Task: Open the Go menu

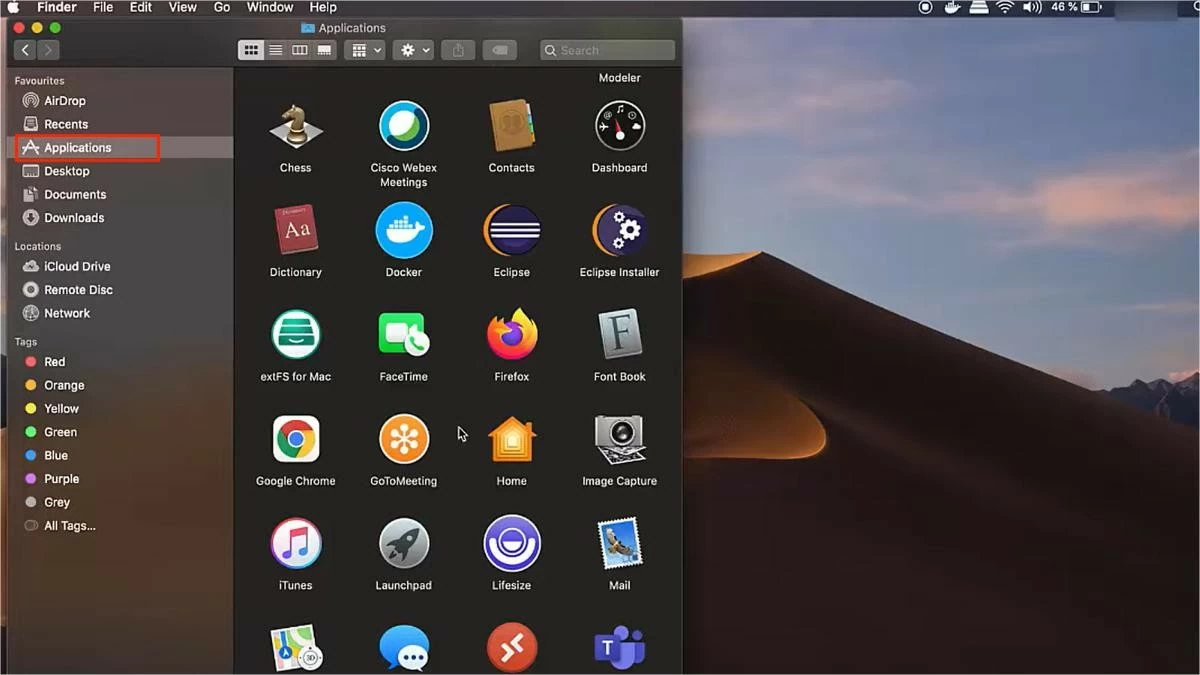Action: coord(221,7)
